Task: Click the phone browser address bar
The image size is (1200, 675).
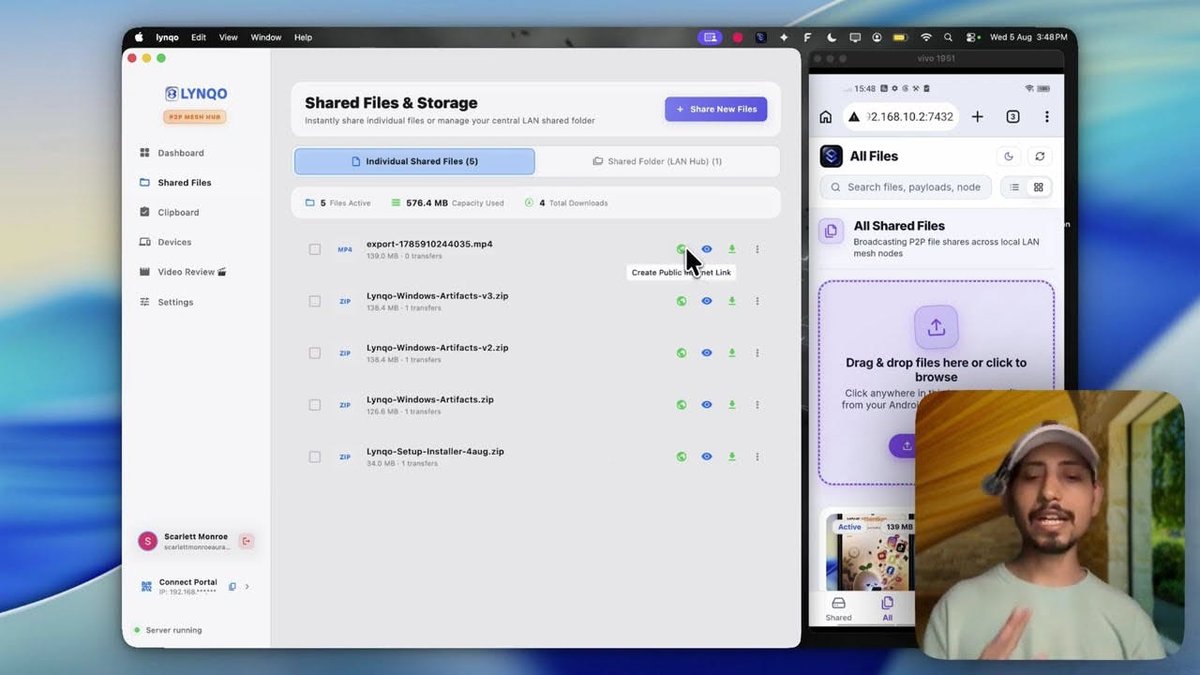Action: click(901, 117)
